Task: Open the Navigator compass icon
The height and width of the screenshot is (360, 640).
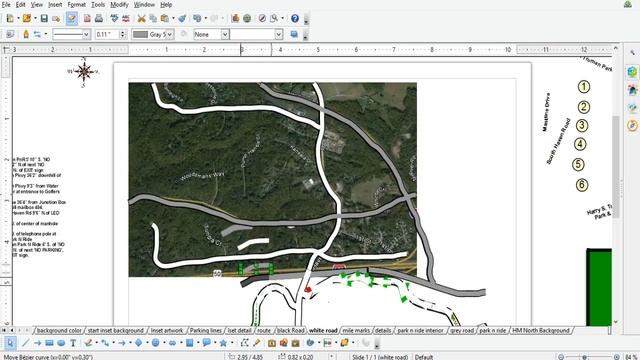Action: [262, 18]
